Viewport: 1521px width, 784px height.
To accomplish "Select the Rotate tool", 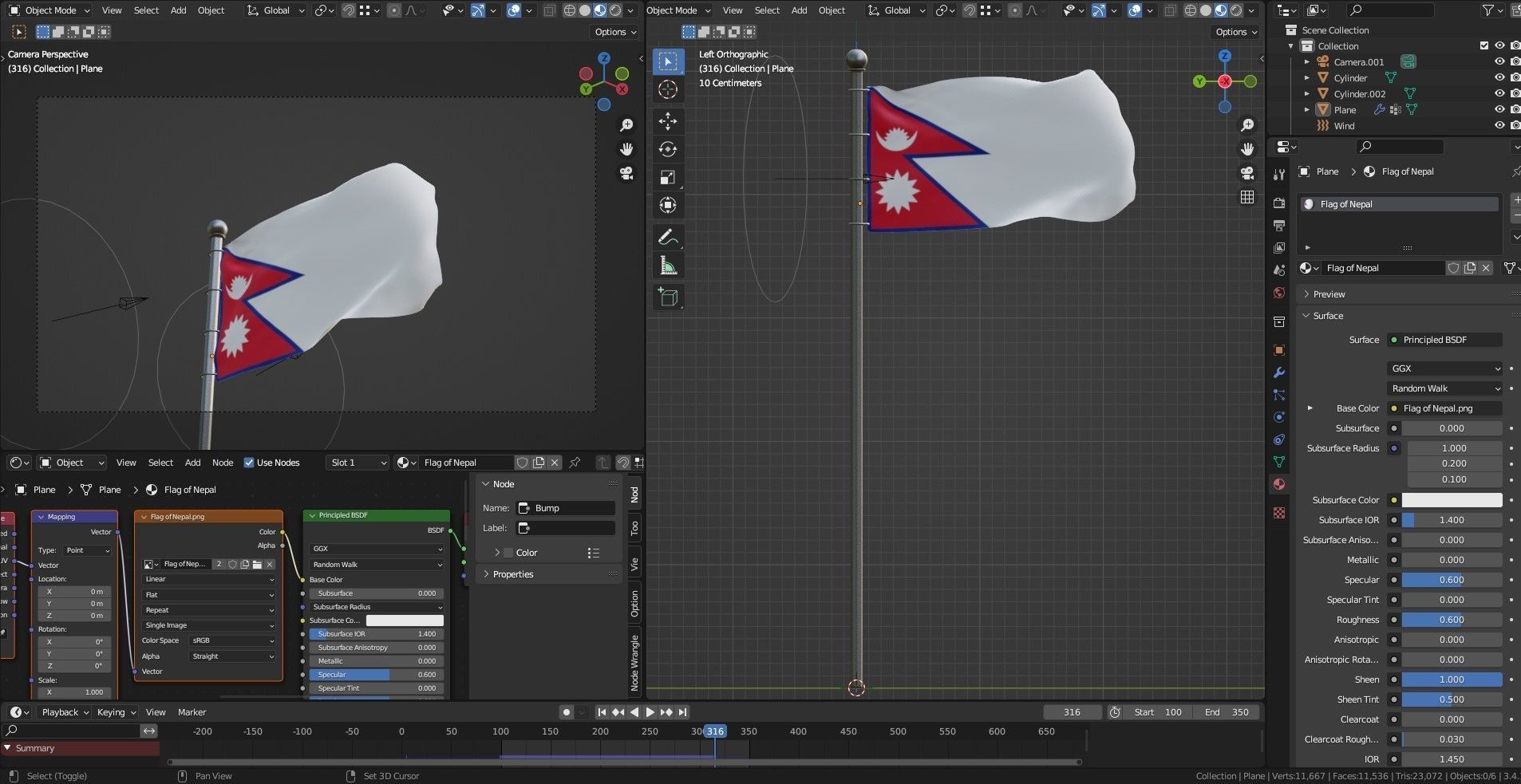I will point(668,149).
